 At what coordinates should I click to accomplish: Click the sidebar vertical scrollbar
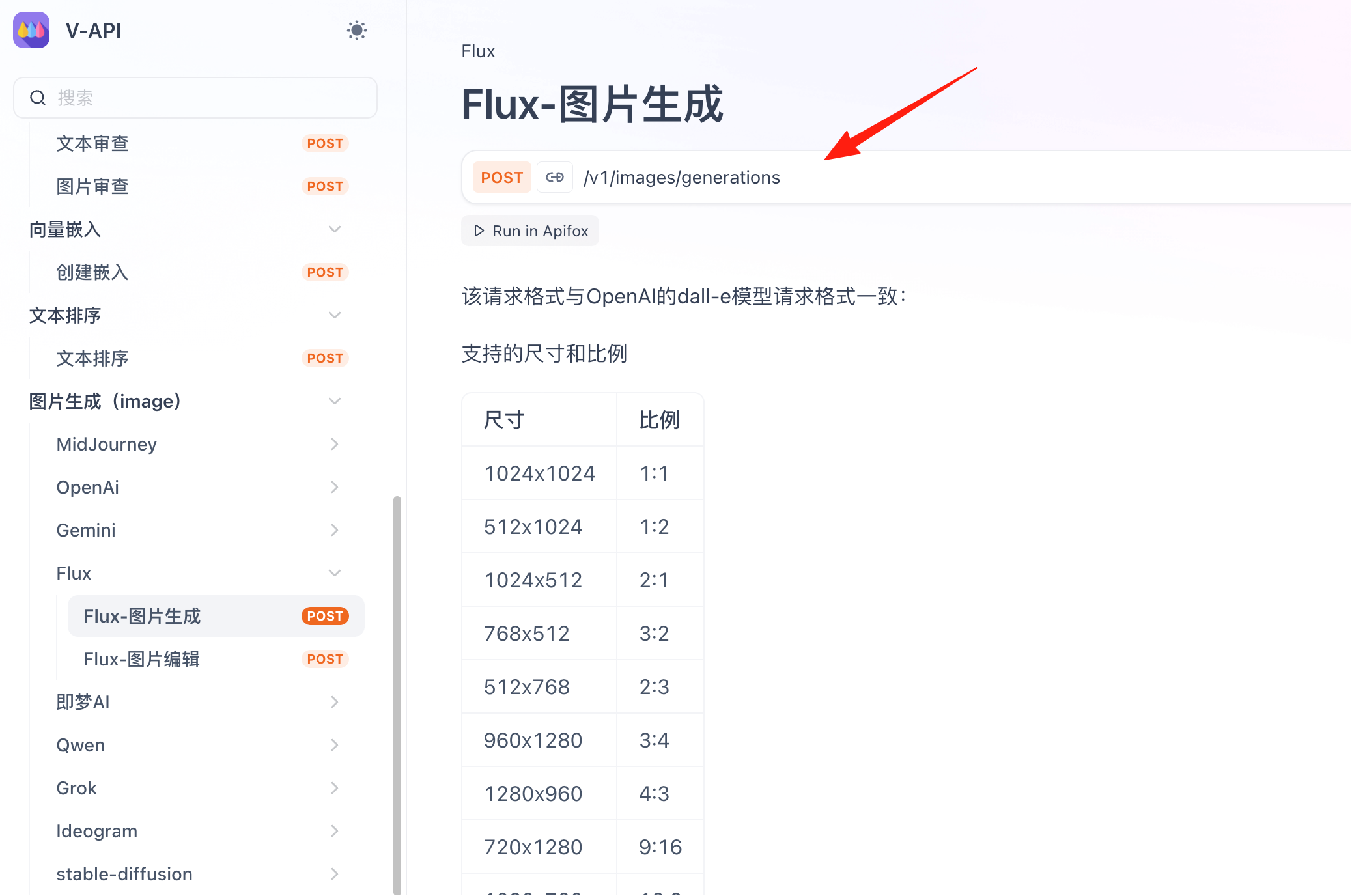tap(397, 695)
